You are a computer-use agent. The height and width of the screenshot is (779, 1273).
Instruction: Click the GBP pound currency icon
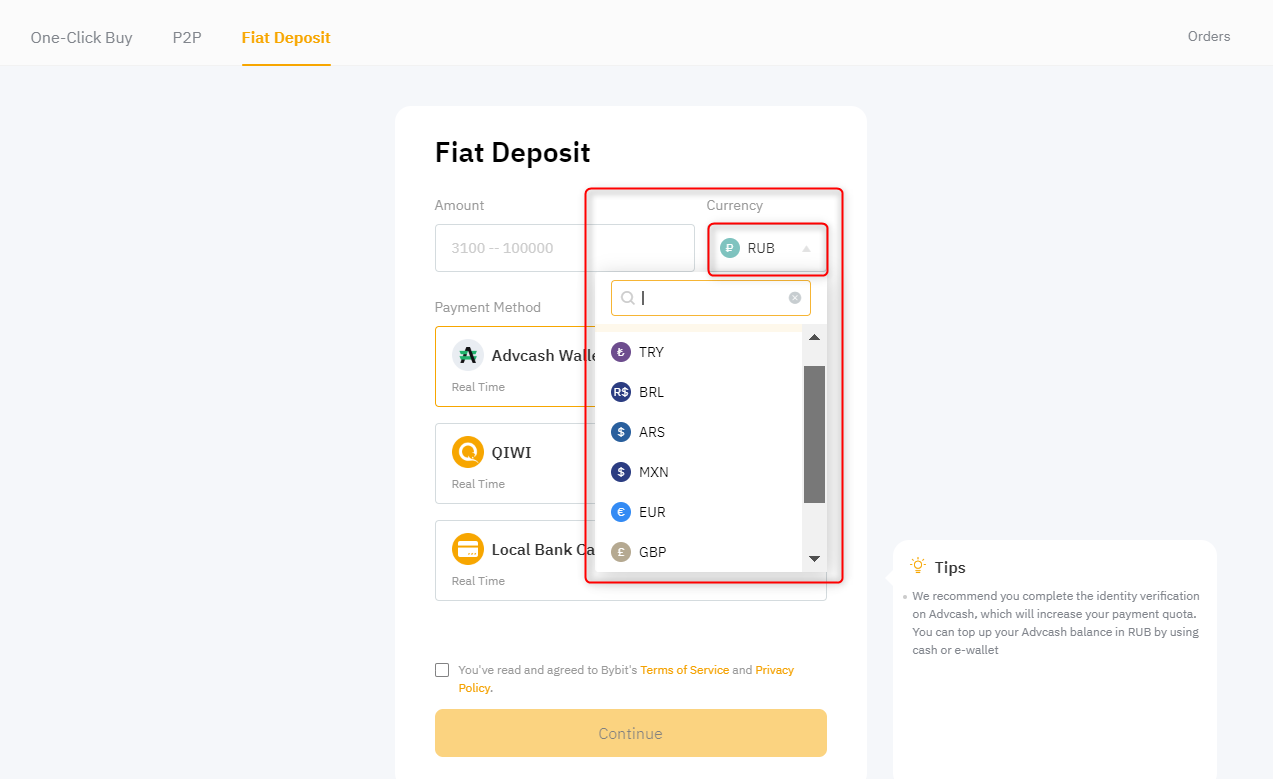(621, 552)
